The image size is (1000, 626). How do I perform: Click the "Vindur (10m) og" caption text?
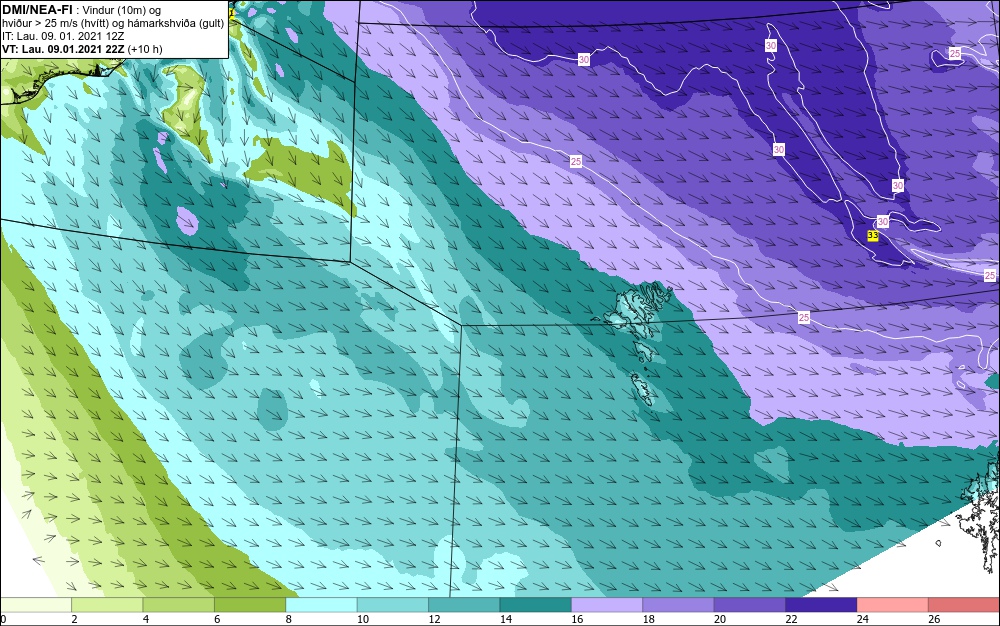pyautogui.click(x=122, y=10)
